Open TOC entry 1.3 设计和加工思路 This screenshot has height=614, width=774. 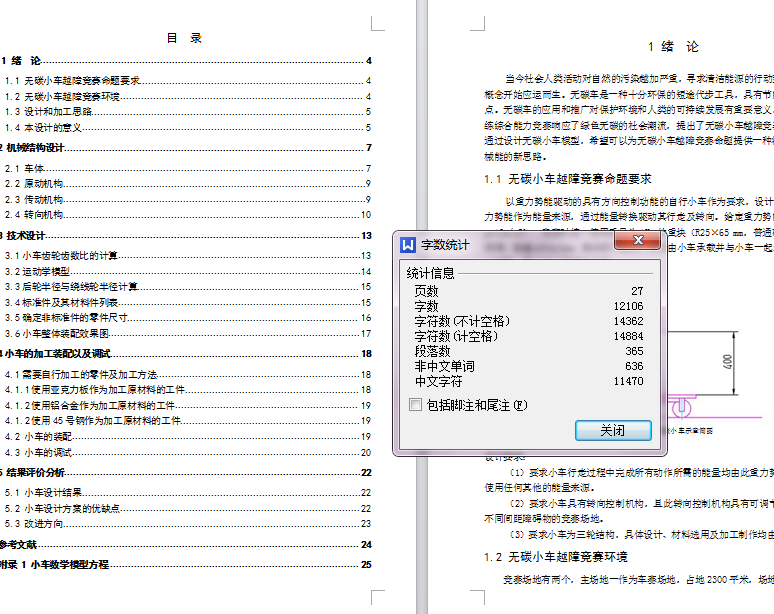188,112
